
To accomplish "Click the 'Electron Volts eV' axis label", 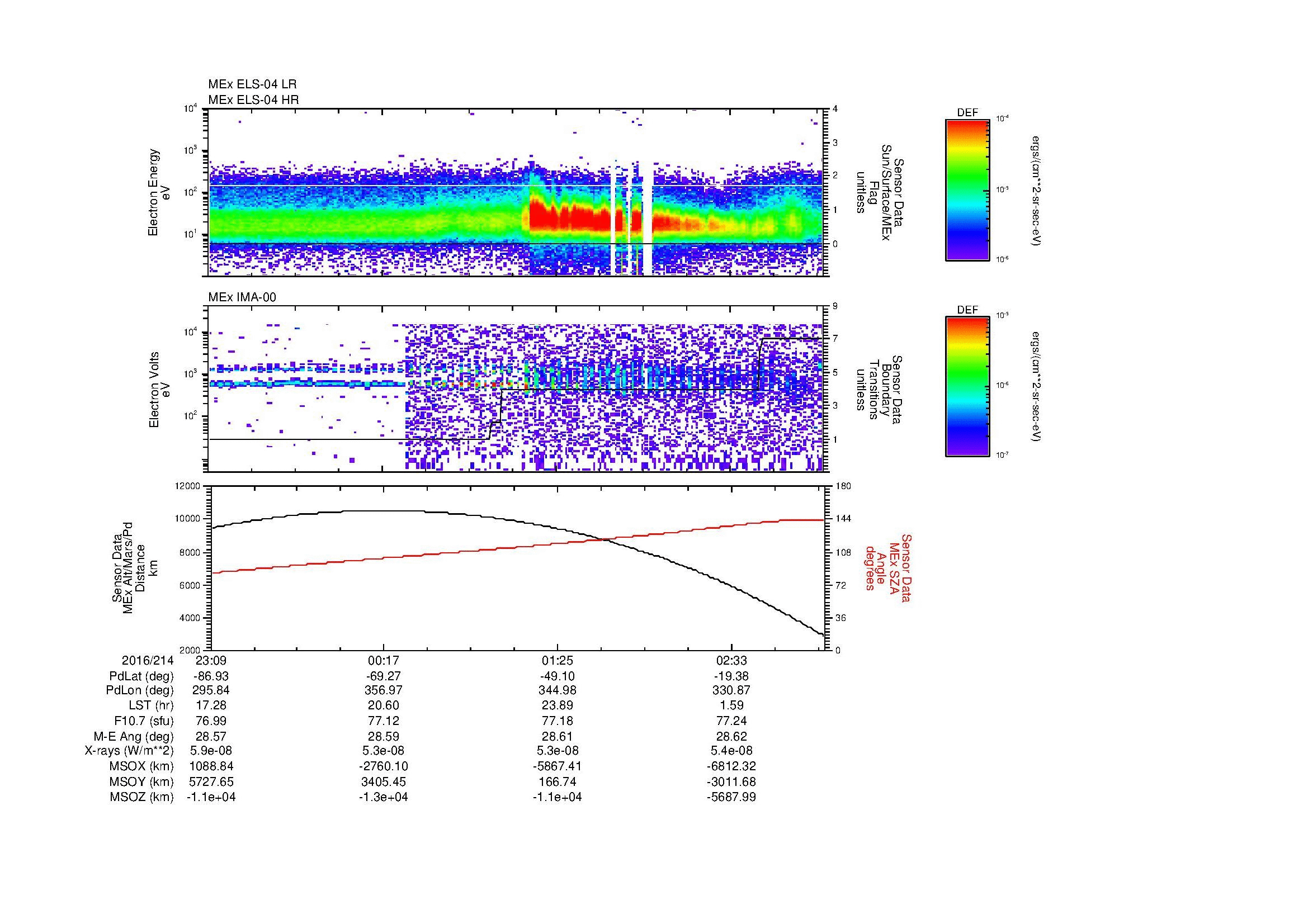I will coord(160,390).
